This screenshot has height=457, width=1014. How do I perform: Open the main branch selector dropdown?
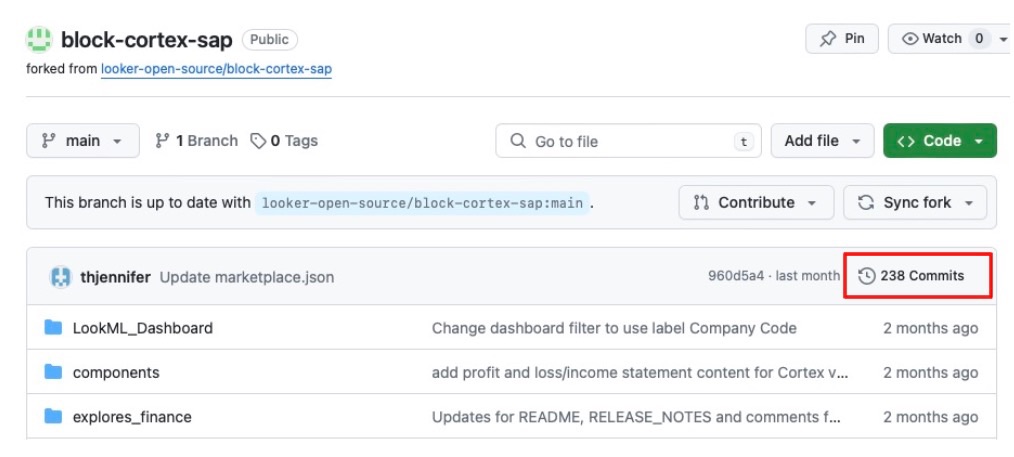(83, 141)
